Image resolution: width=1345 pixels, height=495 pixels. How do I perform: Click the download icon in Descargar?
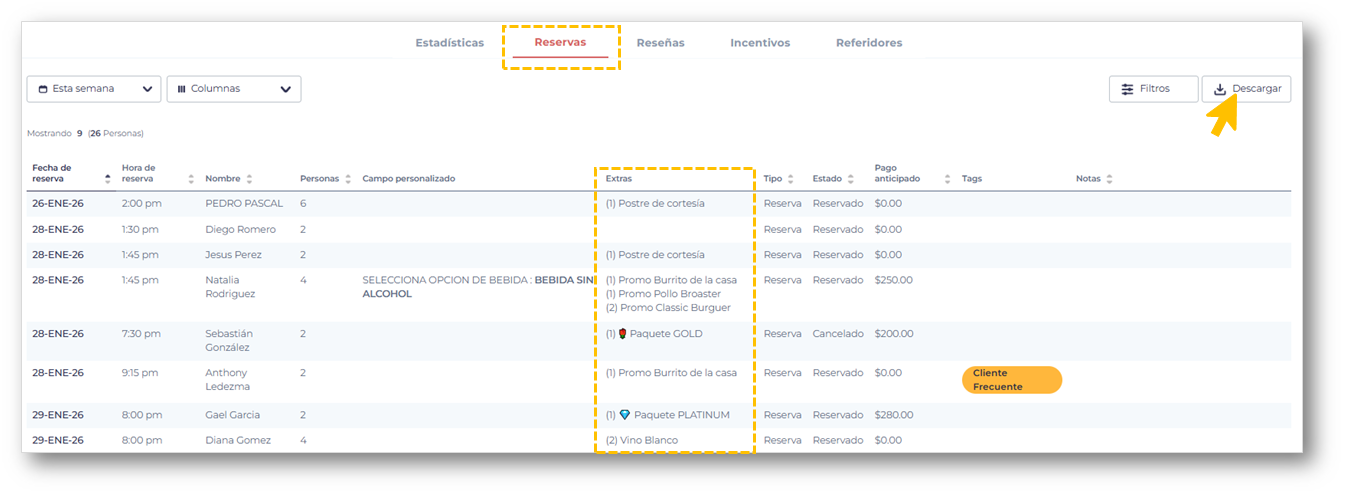pos(1220,89)
